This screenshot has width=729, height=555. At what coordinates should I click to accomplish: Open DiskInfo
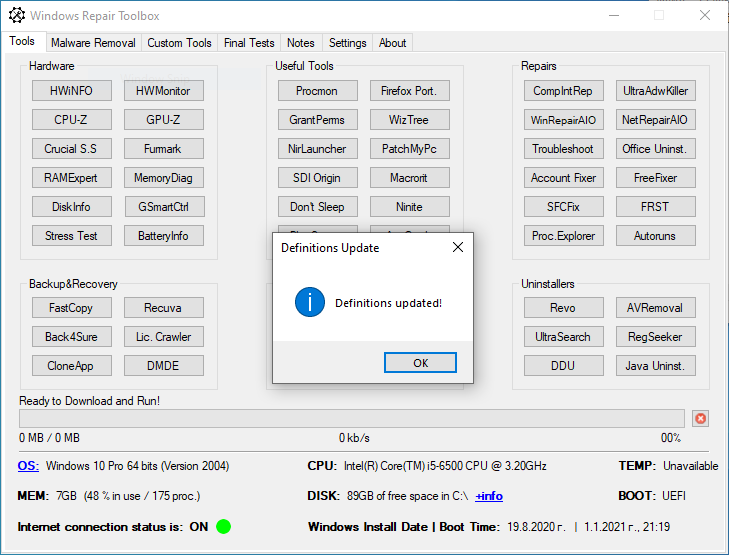tap(72, 206)
